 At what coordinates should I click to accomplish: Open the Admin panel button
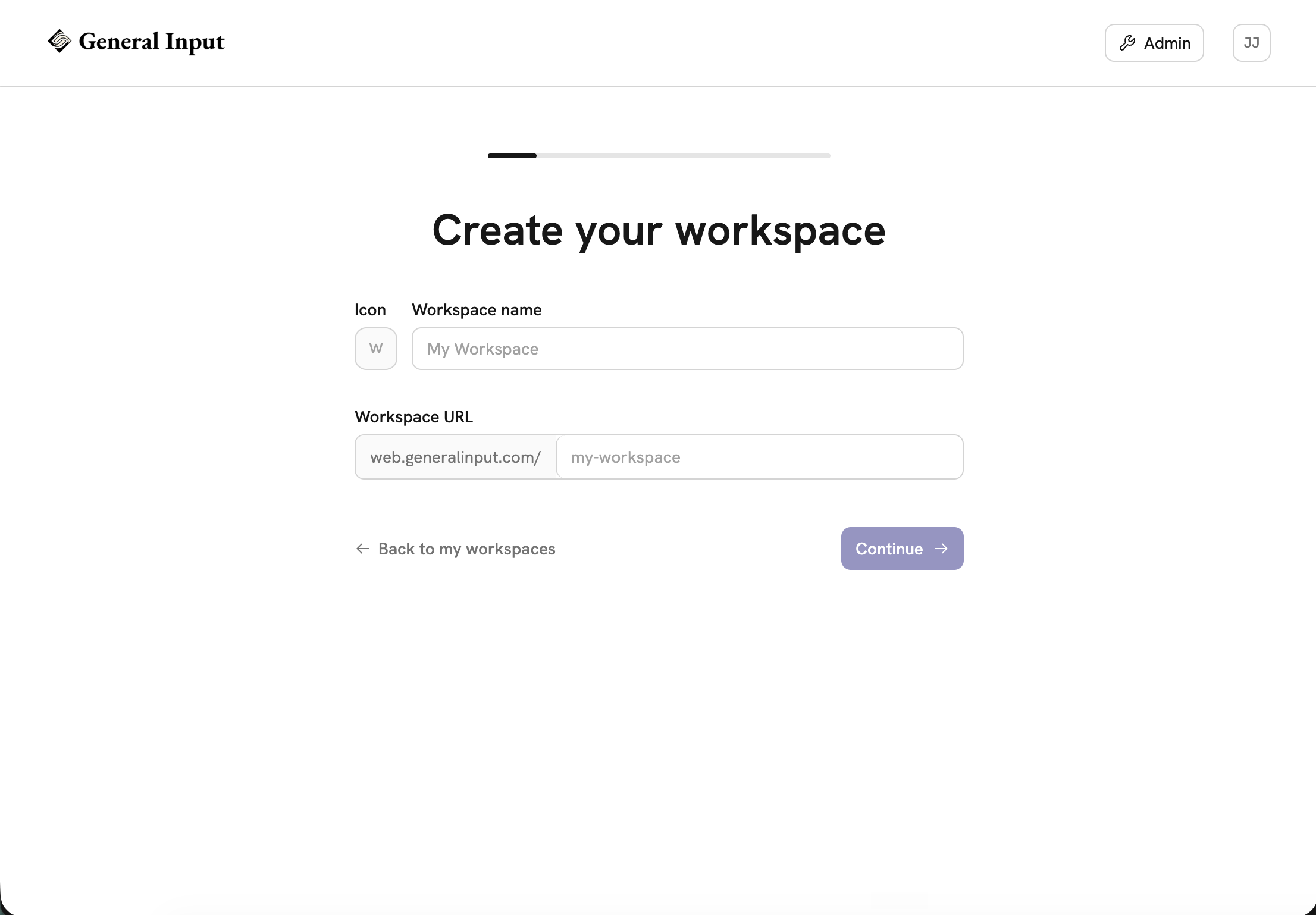pyautogui.click(x=1154, y=43)
